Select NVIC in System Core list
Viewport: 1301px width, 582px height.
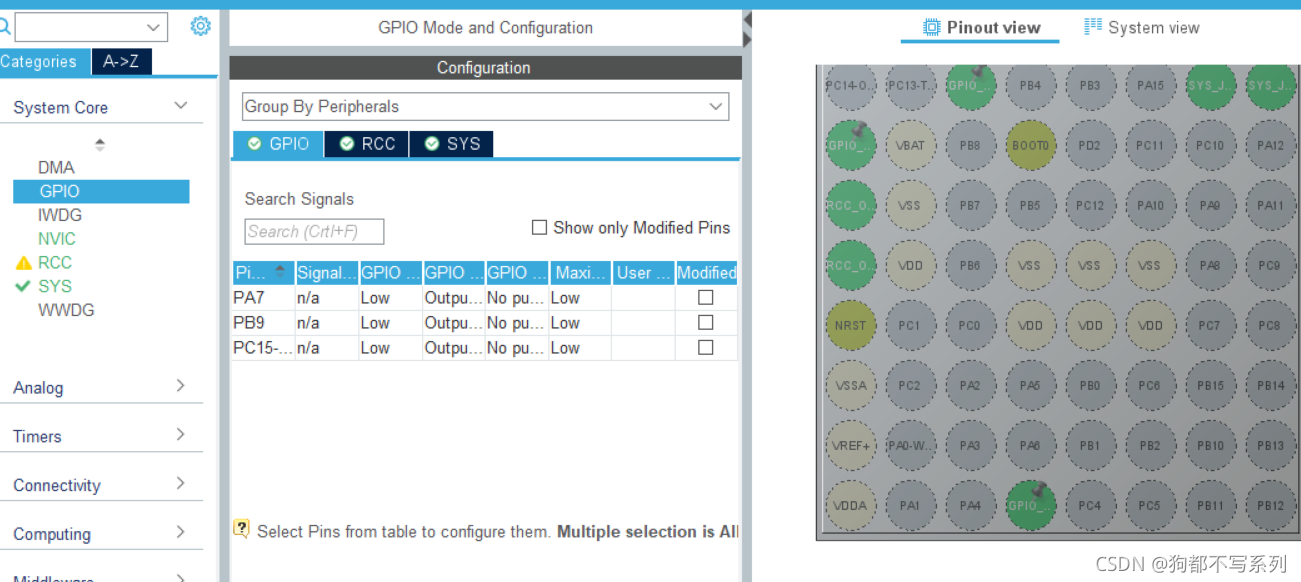pyautogui.click(x=57, y=239)
